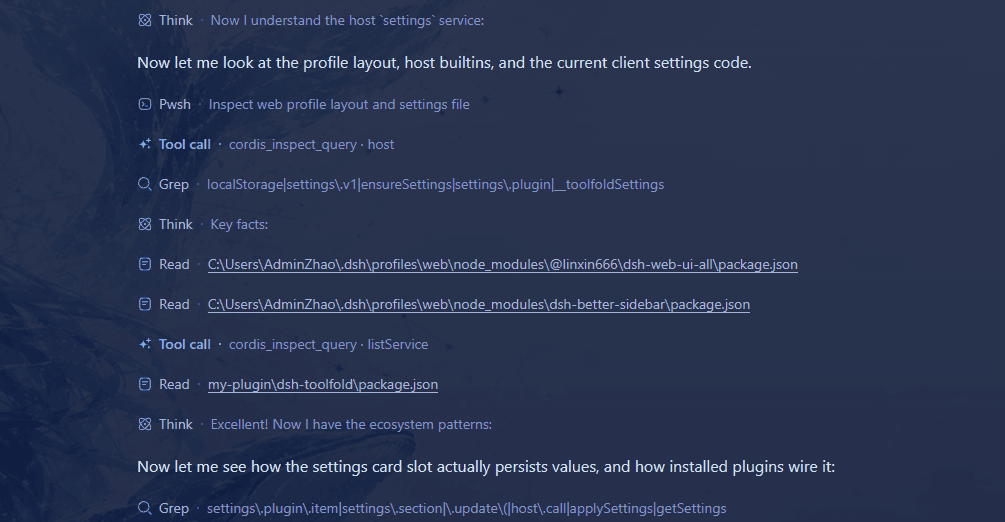Click the Read file icon for dsh-better-sidebar
Screen dimensions: 1005x522
[x=145, y=305]
